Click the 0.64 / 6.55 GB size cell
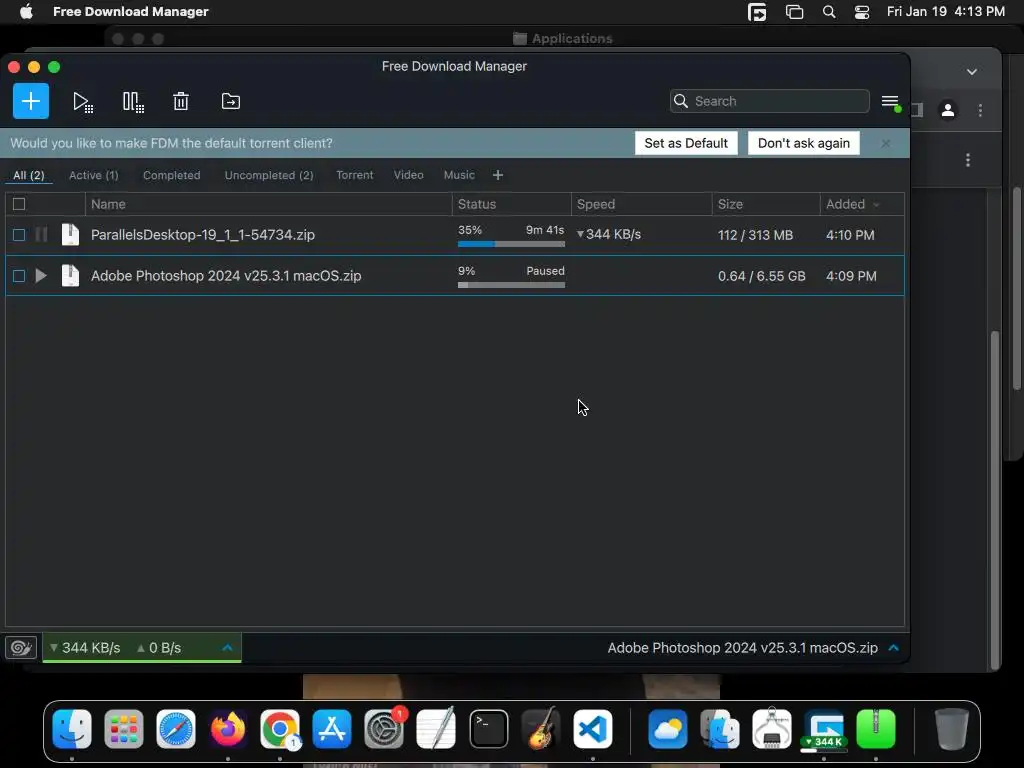Image resolution: width=1024 pixels, height=768 pixels. pos(761,276)
